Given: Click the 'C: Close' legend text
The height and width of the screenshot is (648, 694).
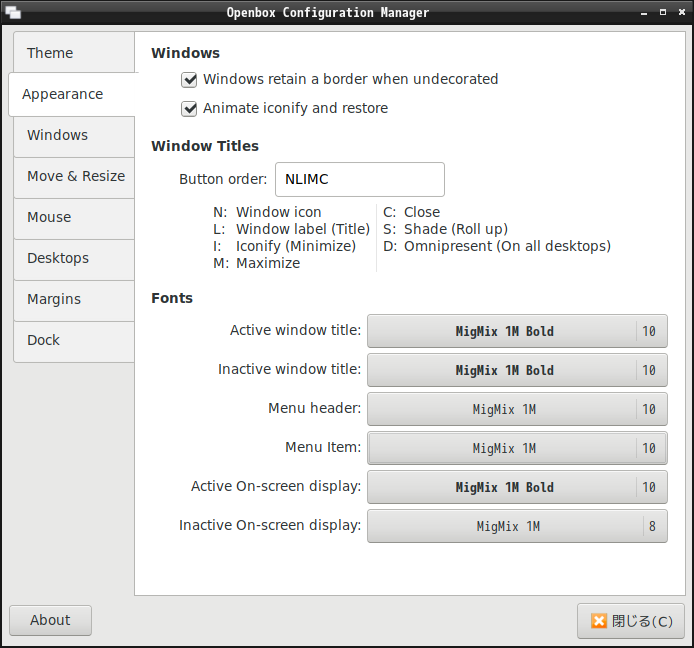Looking at the screenshot, I should point(412,212).
